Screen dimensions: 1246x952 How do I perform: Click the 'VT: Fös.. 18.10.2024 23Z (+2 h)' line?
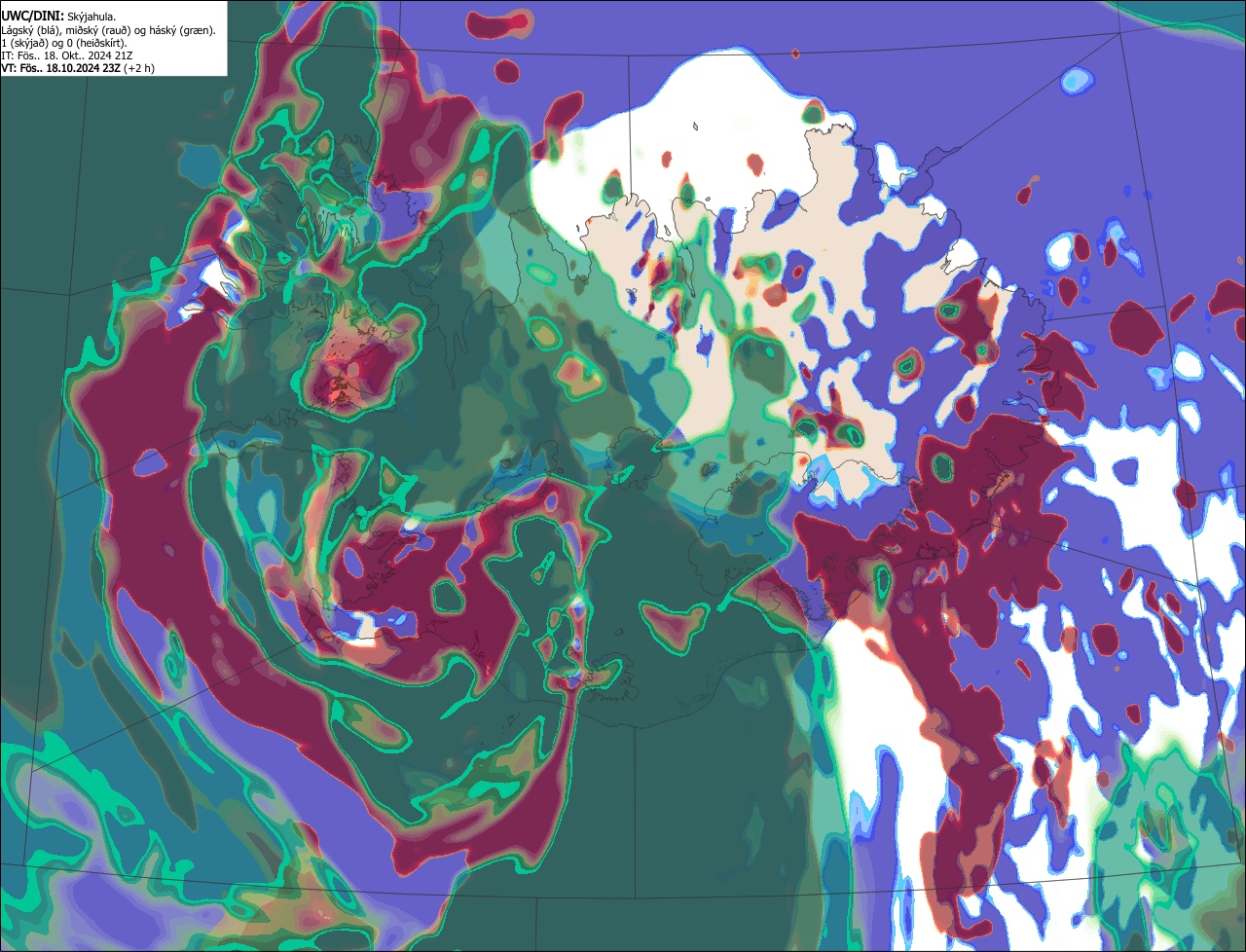tap(78, 68)
